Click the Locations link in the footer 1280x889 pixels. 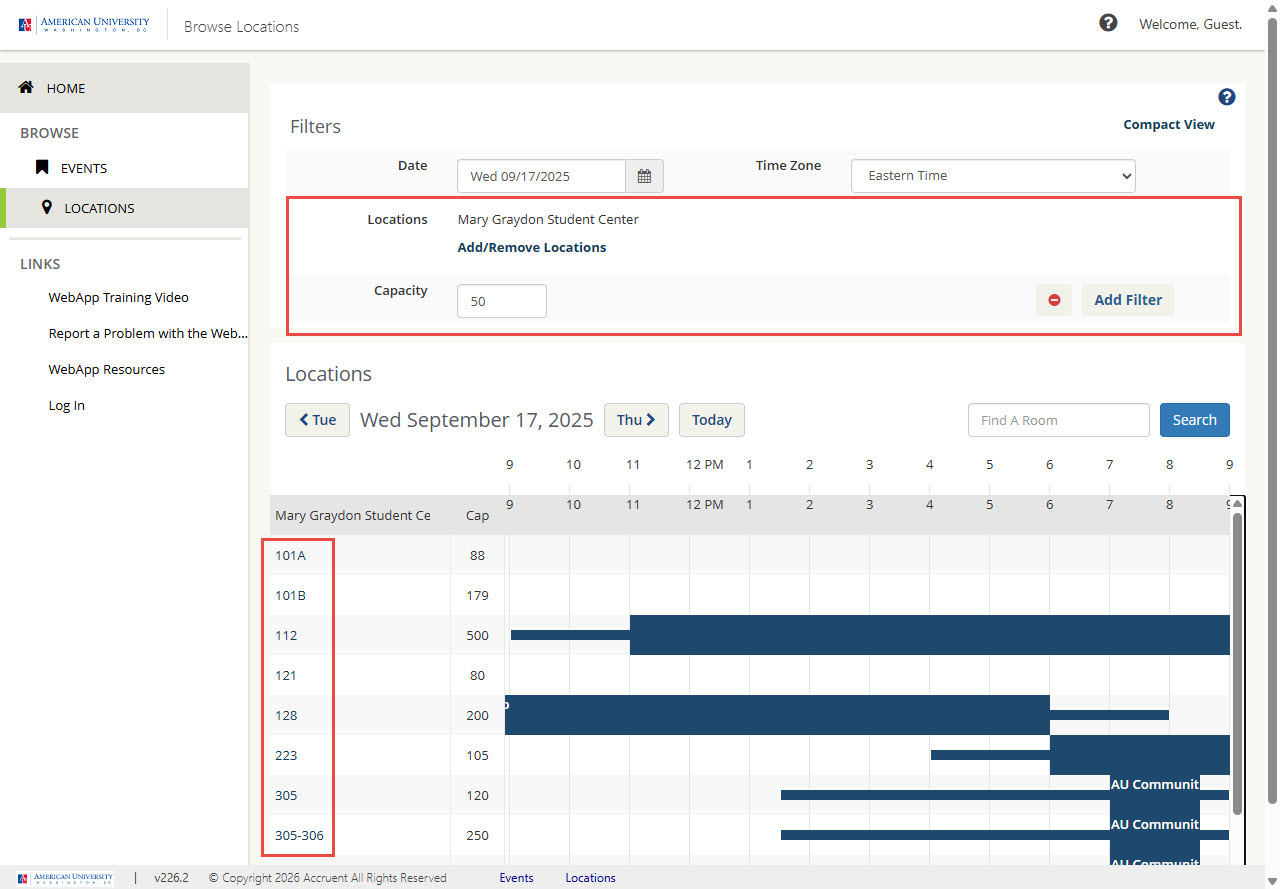coord(590,878)
